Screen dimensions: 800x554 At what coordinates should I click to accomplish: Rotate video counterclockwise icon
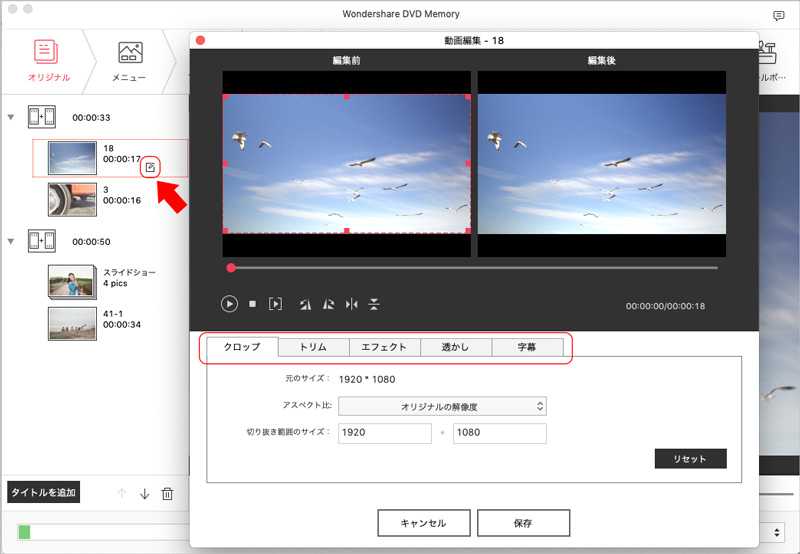point(305,305)
